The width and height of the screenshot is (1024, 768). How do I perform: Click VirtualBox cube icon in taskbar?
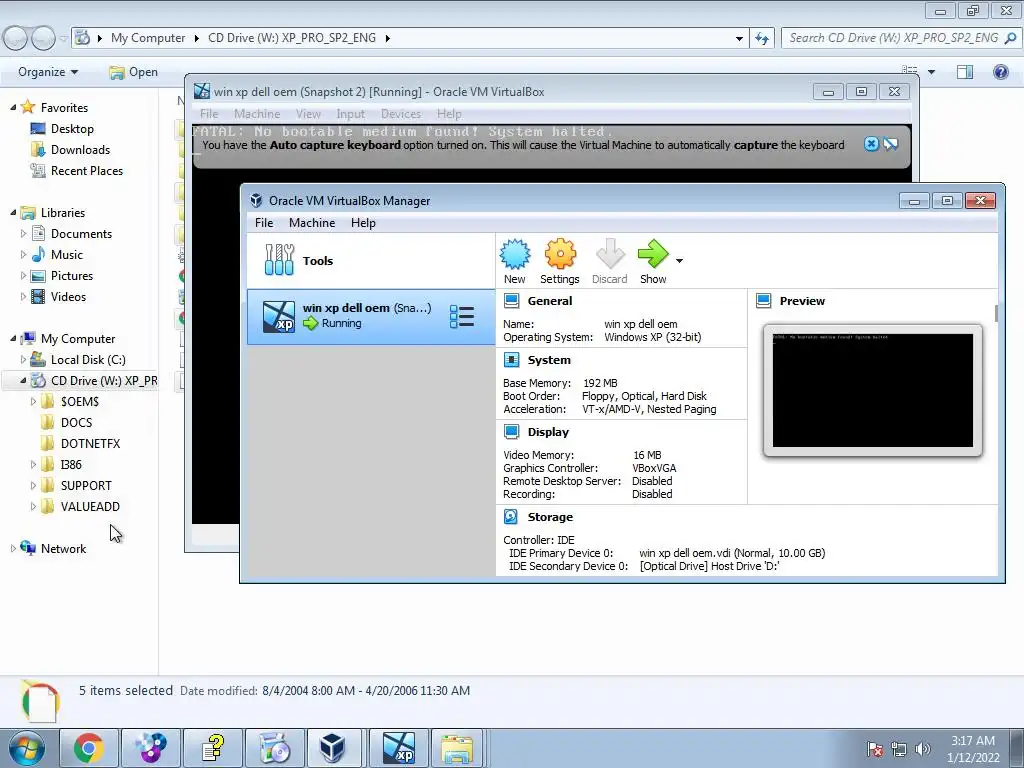click(x=333, y=748)
